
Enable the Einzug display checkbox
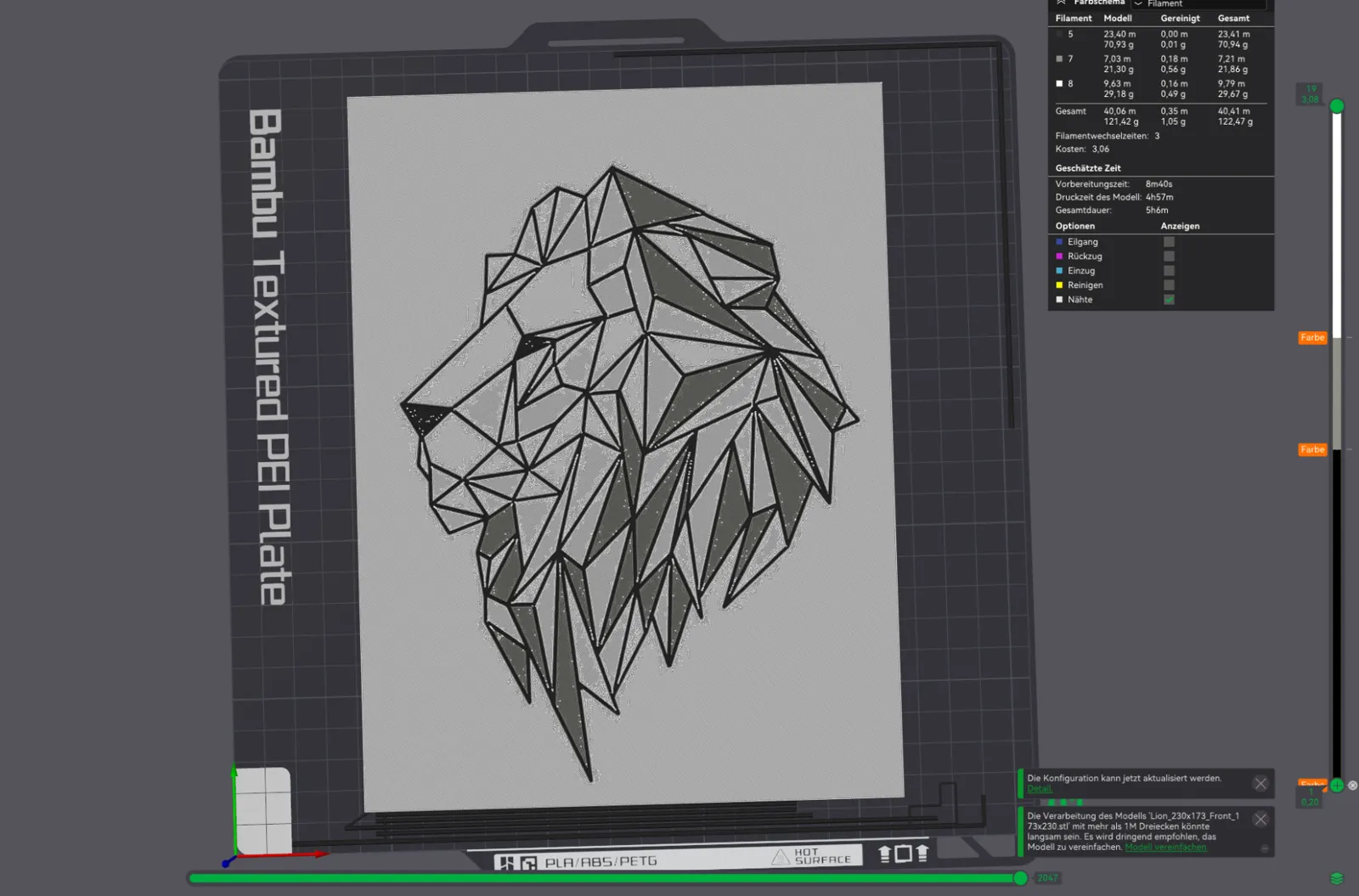point(1169,271)
